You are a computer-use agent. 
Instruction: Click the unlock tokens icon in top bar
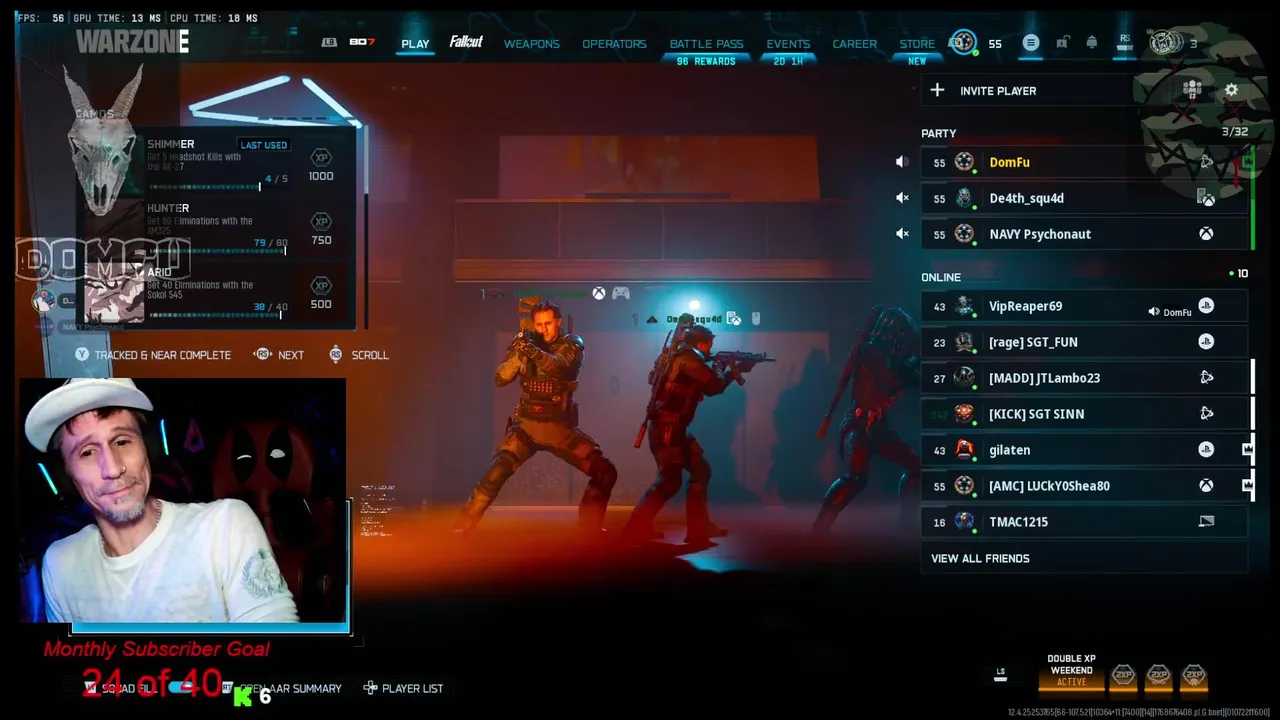coord(1062,42)
